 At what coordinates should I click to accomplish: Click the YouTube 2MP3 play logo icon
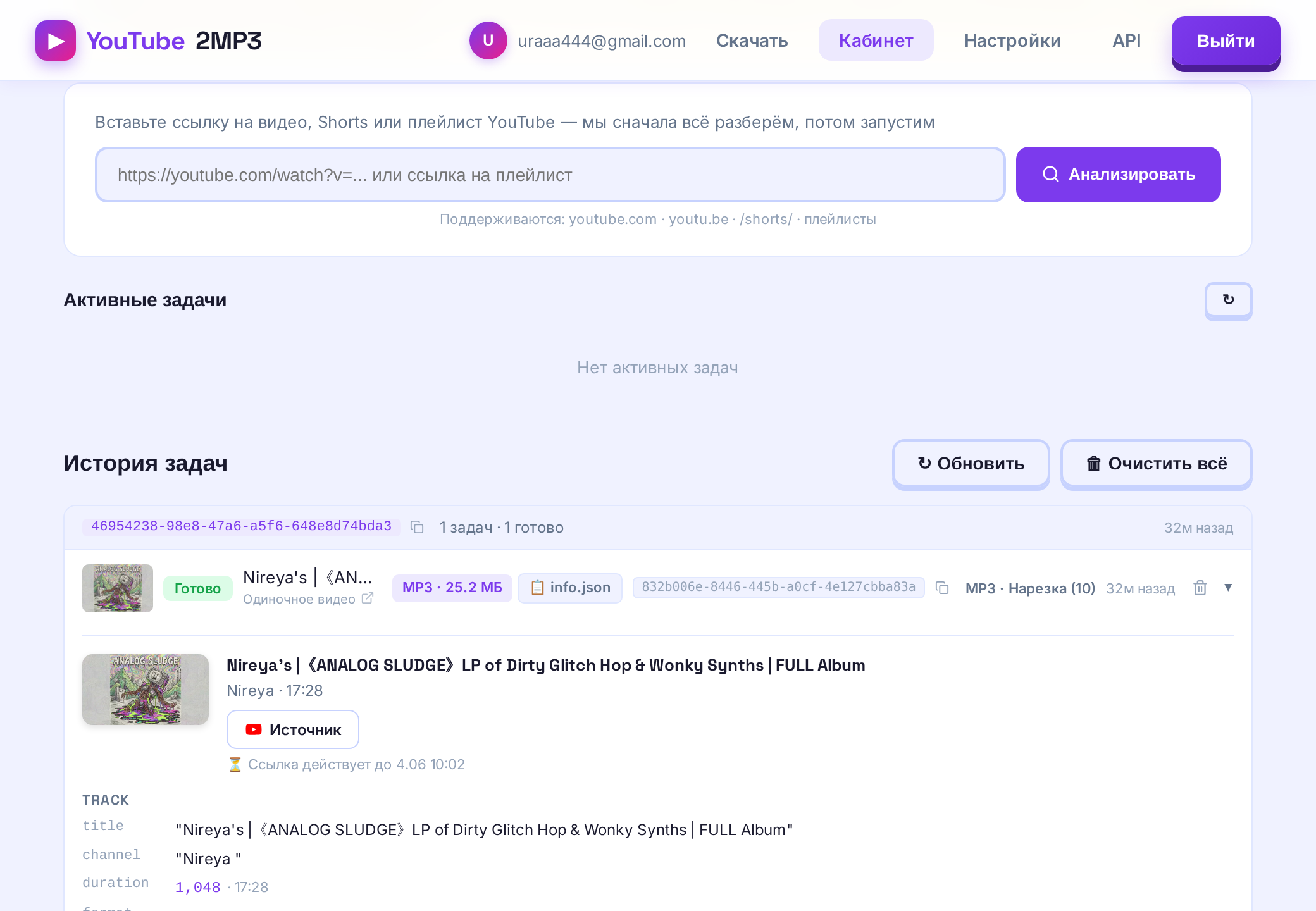point(56,40)
